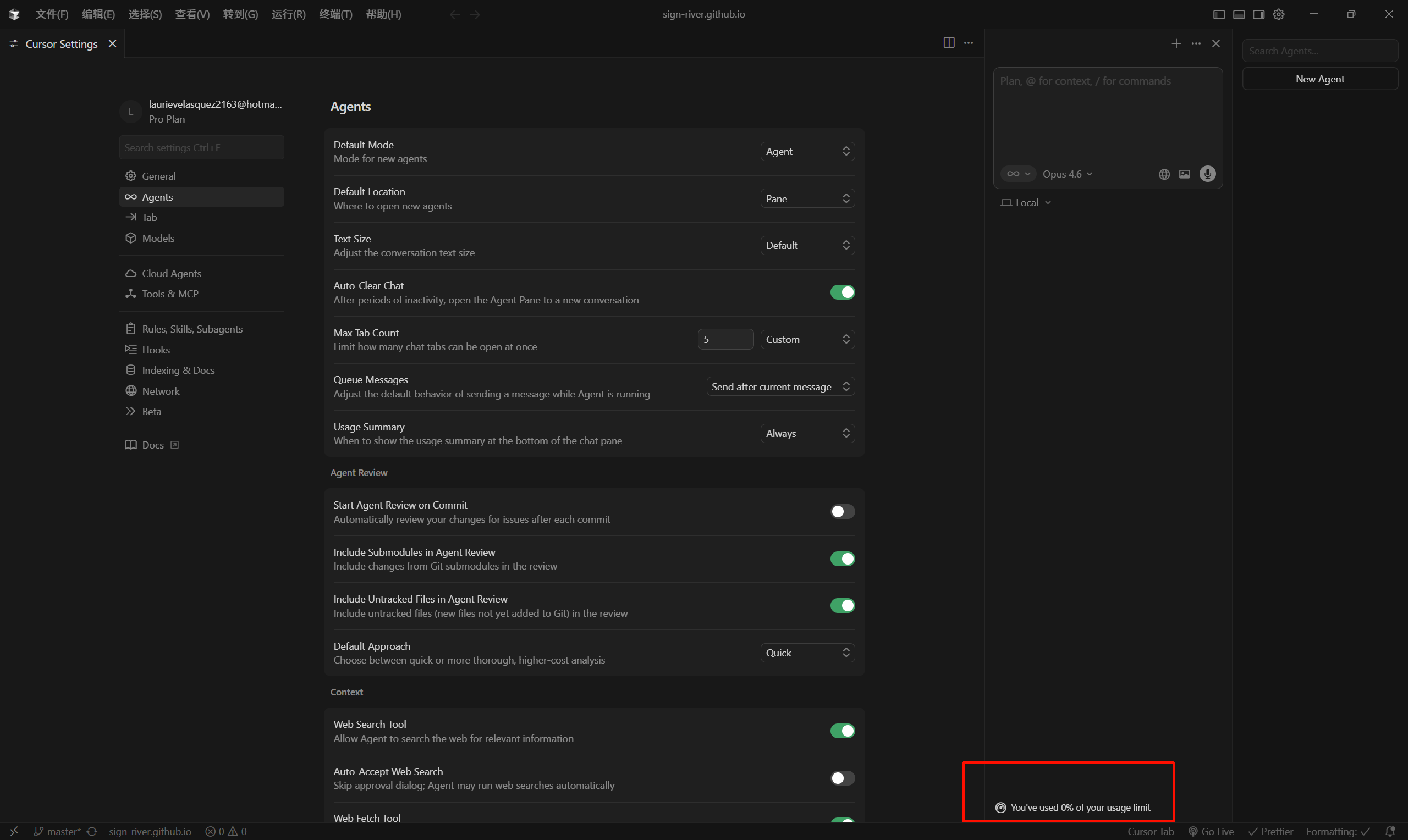Click the Cursor logo icon in title bar

tap(14, 14)
